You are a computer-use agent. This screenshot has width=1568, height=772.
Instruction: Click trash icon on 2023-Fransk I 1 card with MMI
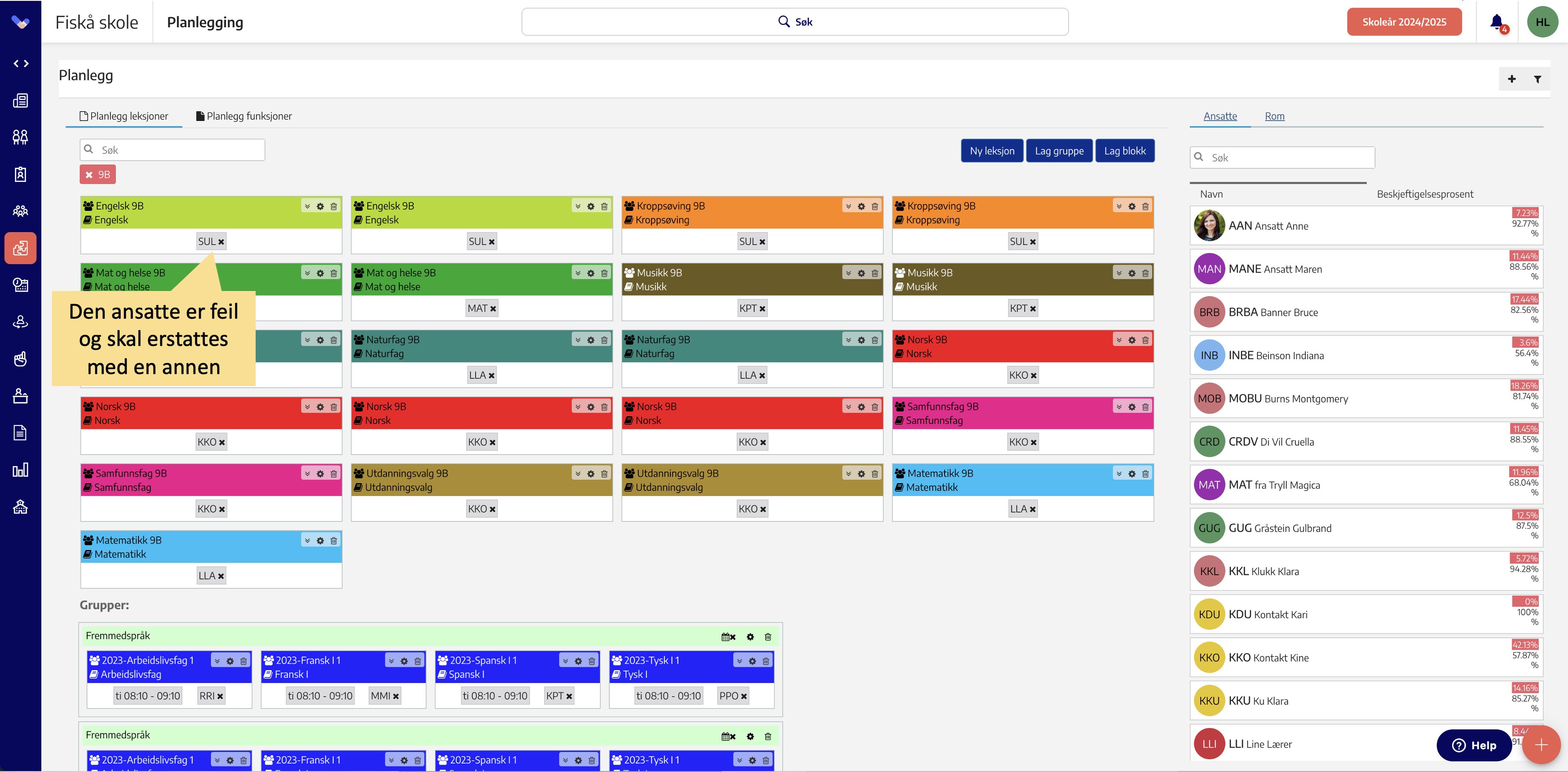pos(418,661)
